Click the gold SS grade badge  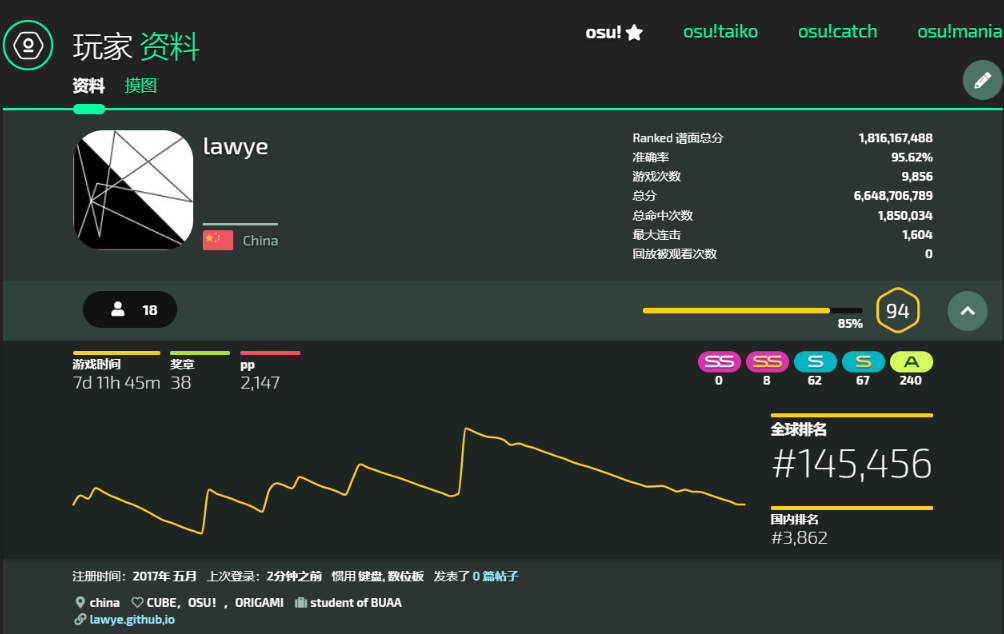pyautogui.click(x=766, y=362)
